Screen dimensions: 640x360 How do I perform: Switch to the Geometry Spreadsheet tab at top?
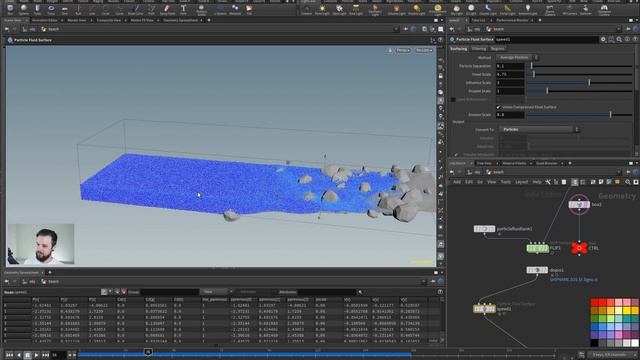[x=180, y=20]
